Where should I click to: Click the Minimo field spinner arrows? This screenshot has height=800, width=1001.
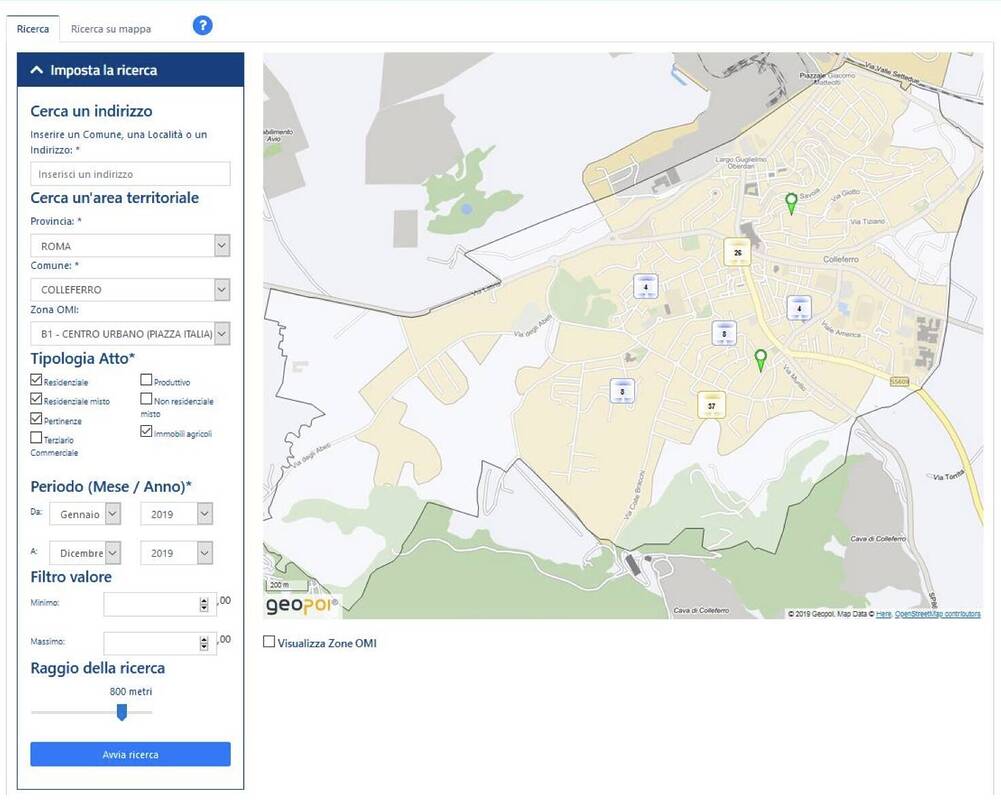(x=204, y=605)
